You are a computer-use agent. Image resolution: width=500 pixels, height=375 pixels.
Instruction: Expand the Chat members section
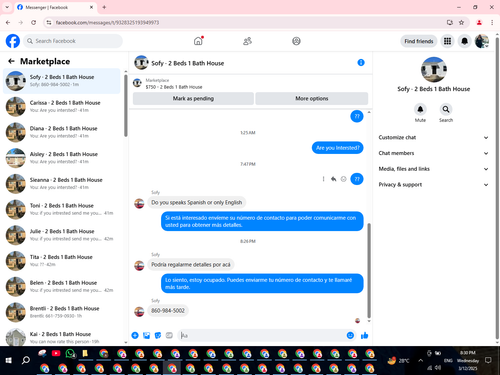click(x=433, y=153)
